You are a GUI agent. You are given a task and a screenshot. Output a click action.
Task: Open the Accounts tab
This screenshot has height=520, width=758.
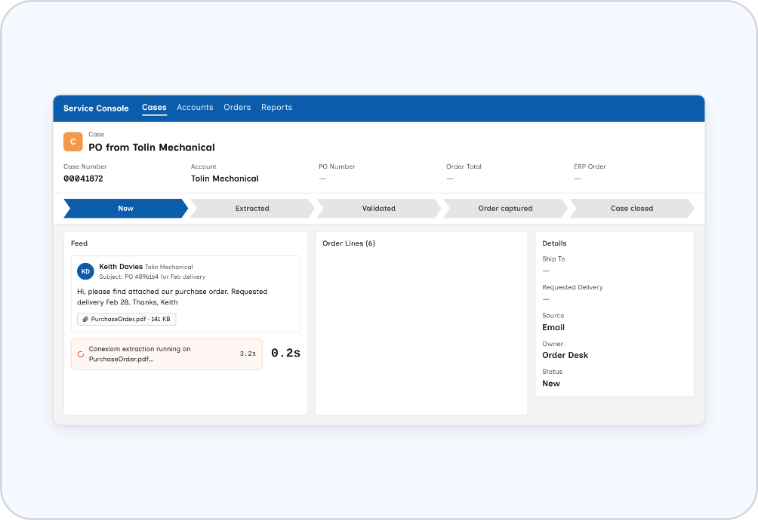click(x=195, y=107)
